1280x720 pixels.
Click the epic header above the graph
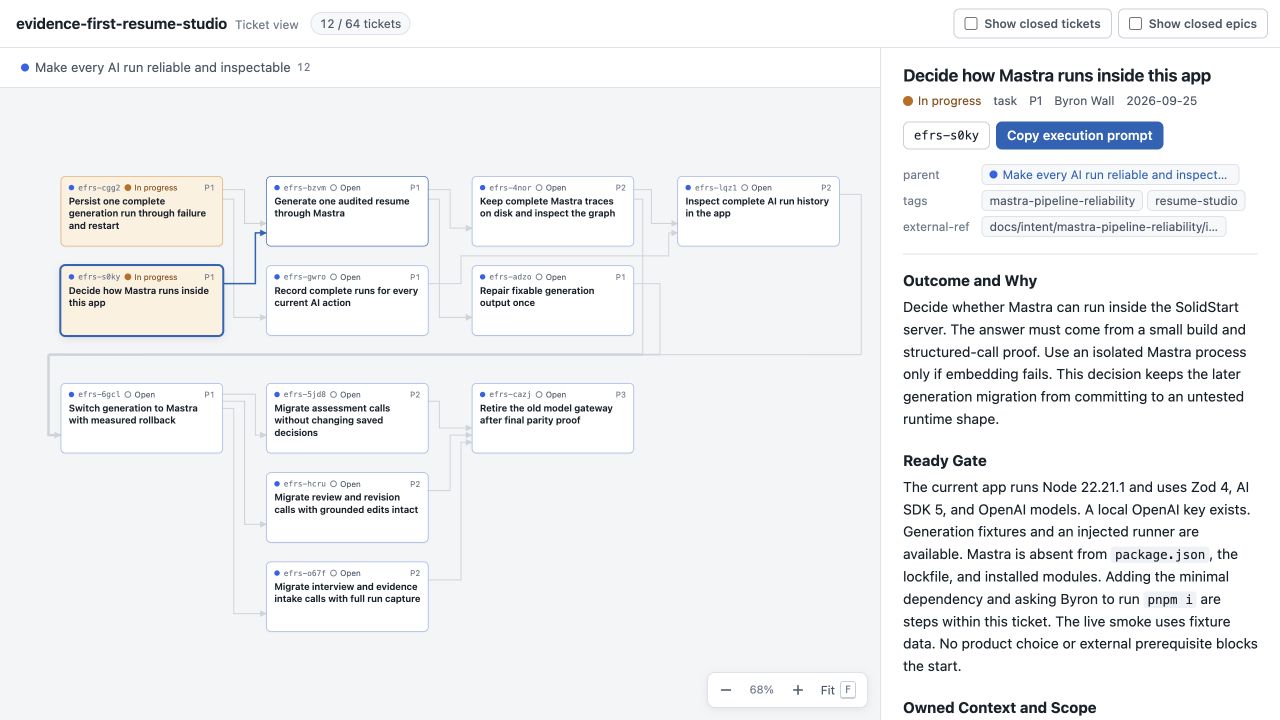[165, 68]
